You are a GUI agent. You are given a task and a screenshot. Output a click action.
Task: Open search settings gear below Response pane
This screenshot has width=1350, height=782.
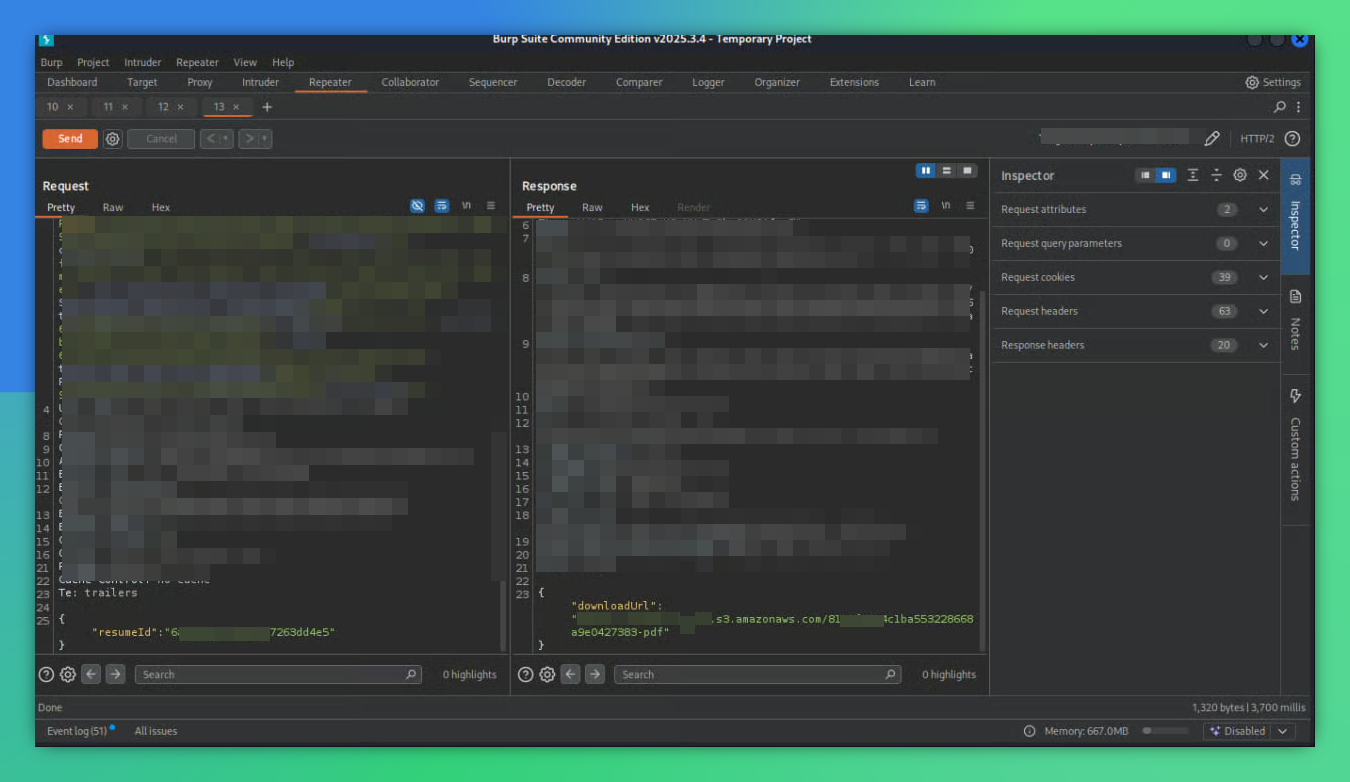(548, 675)
